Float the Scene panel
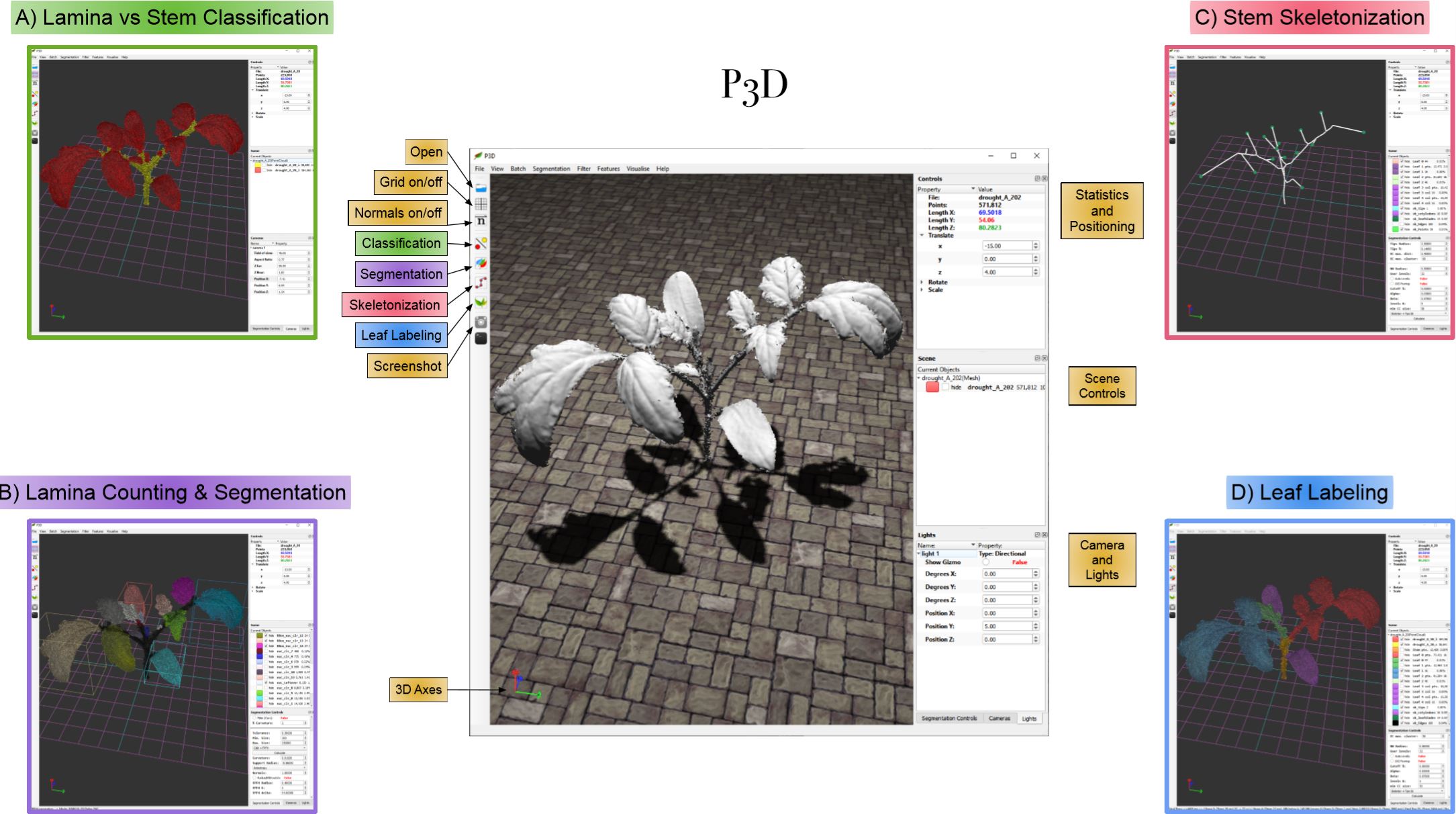Screen dimensions: 1456x814 tap(1037, 358)
